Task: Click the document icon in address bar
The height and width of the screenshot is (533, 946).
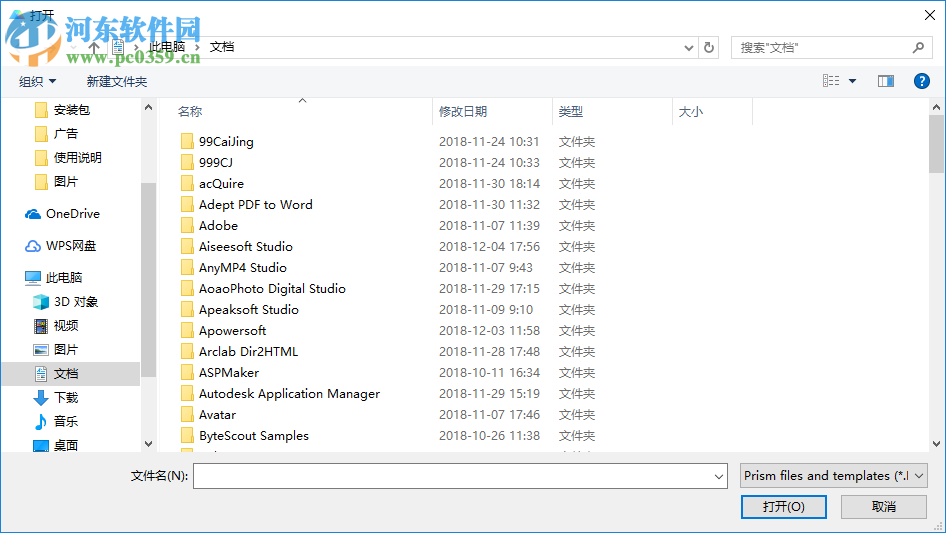Action: point(118,47)
